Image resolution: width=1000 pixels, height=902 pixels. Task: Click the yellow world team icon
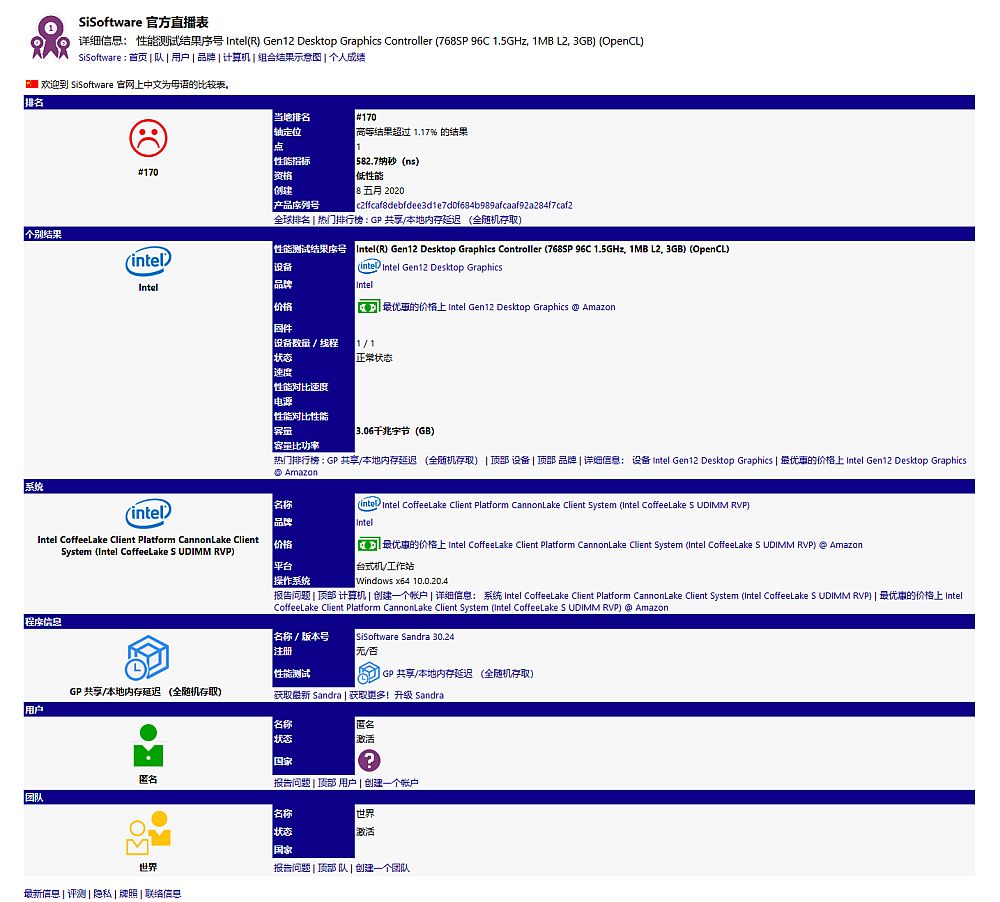pyautogui.click(x=148, y=834)
